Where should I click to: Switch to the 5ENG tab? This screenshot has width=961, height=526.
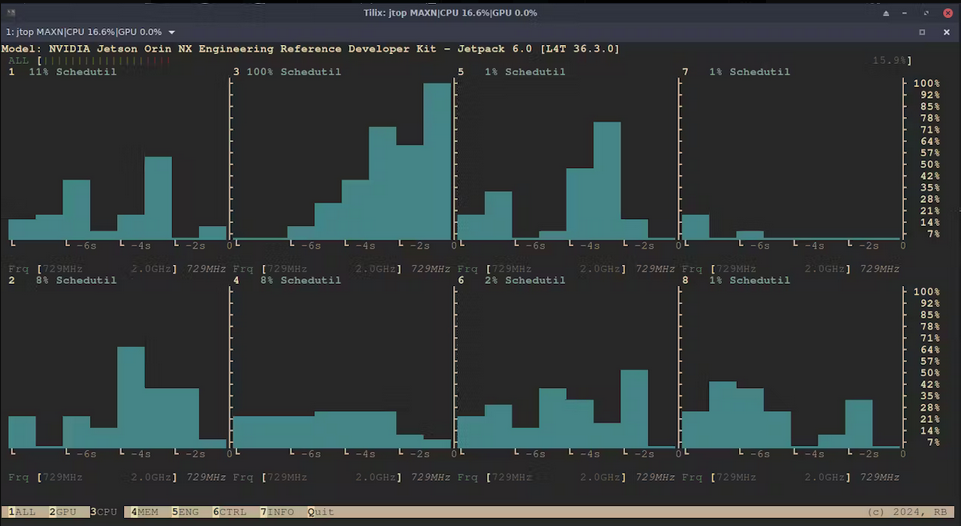click(185, 512)
